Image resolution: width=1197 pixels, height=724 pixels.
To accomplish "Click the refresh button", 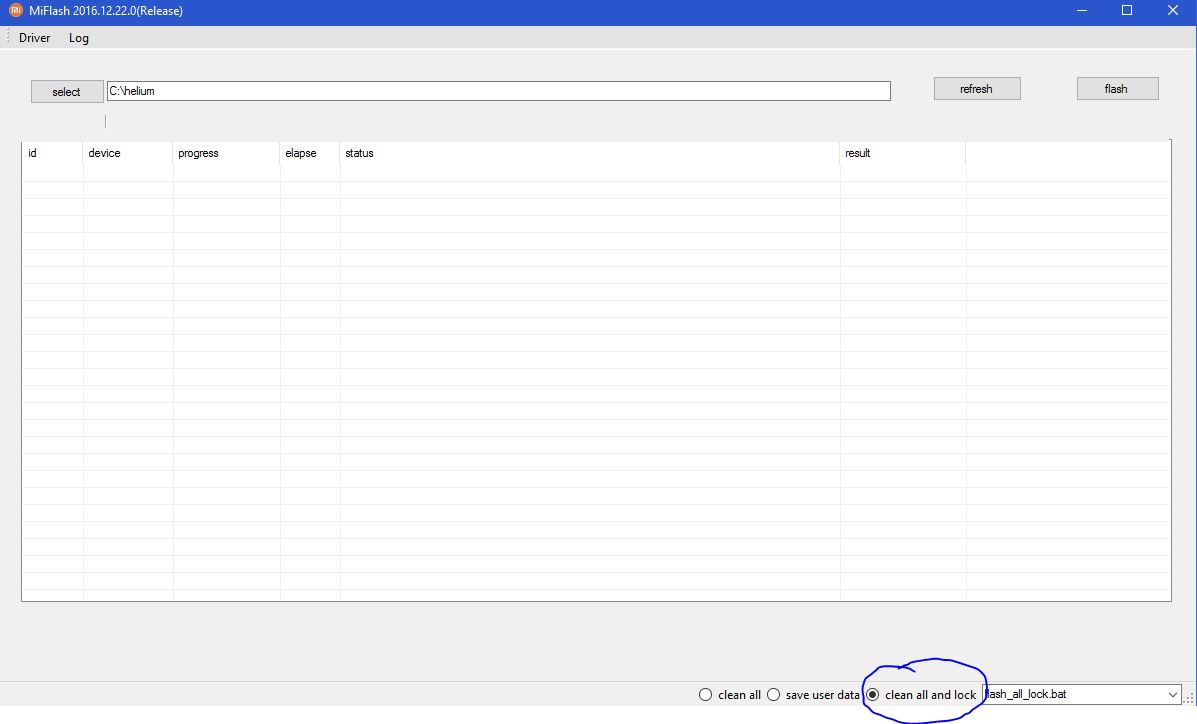I will click(976, 89).
